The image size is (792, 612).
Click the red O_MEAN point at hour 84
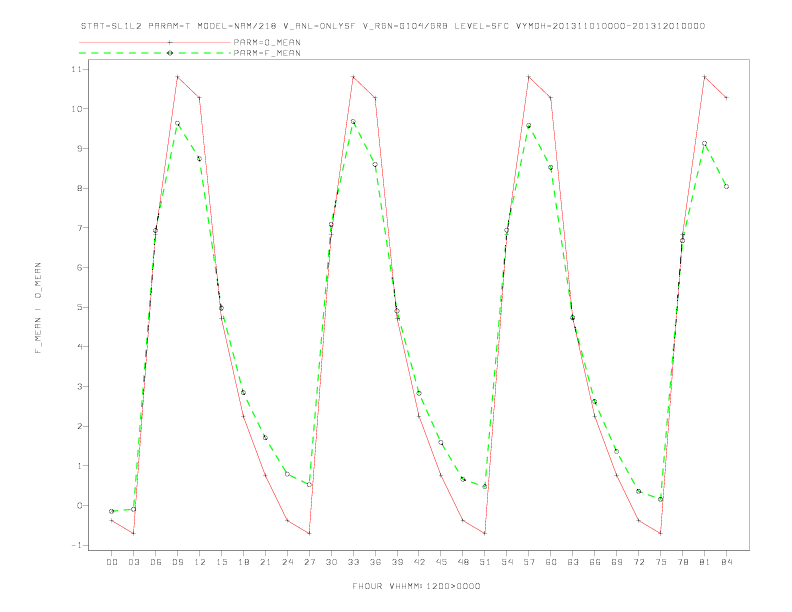[726, 97]
